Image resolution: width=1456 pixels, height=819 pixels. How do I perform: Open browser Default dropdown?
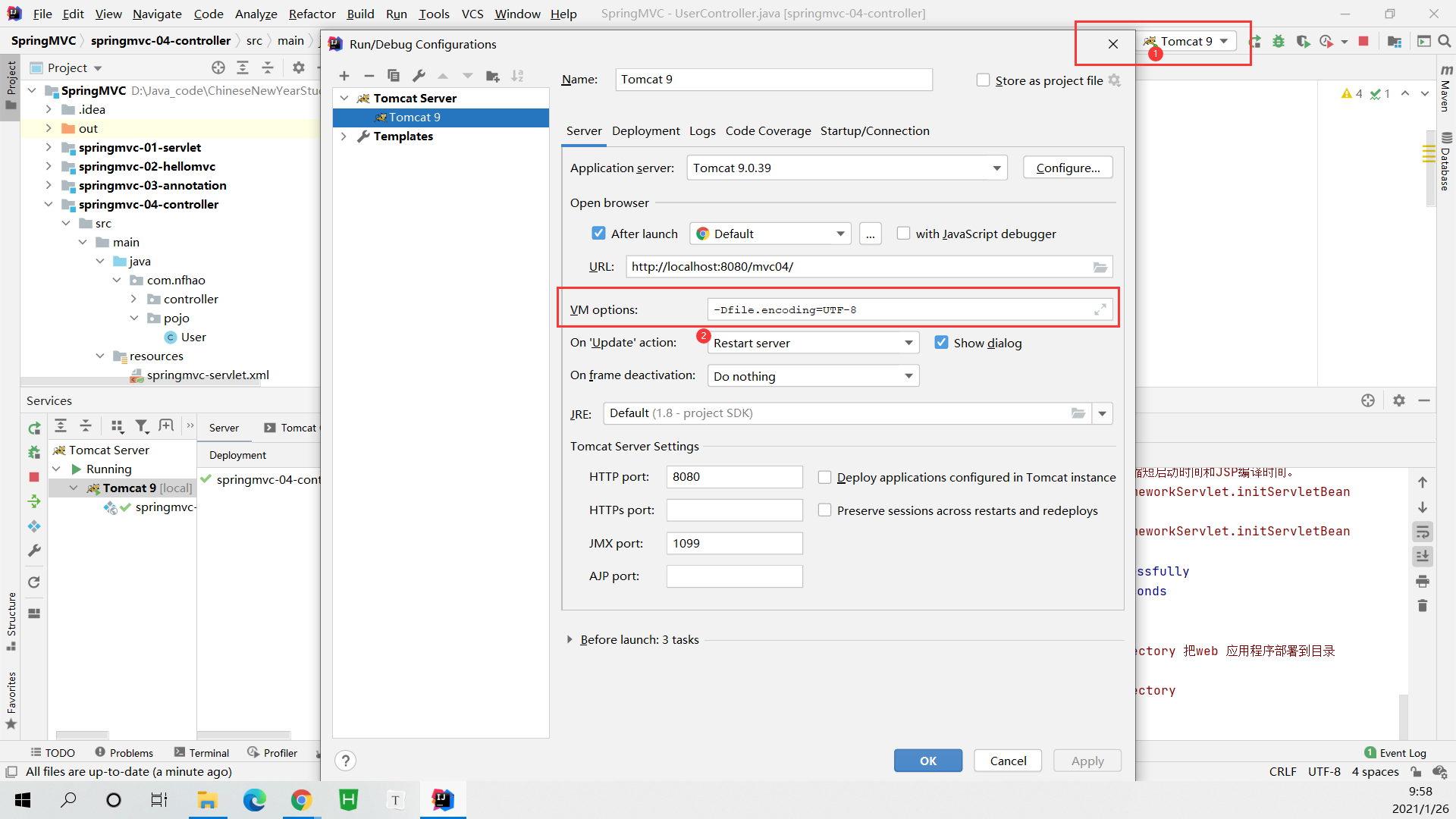tap(770, 234)
